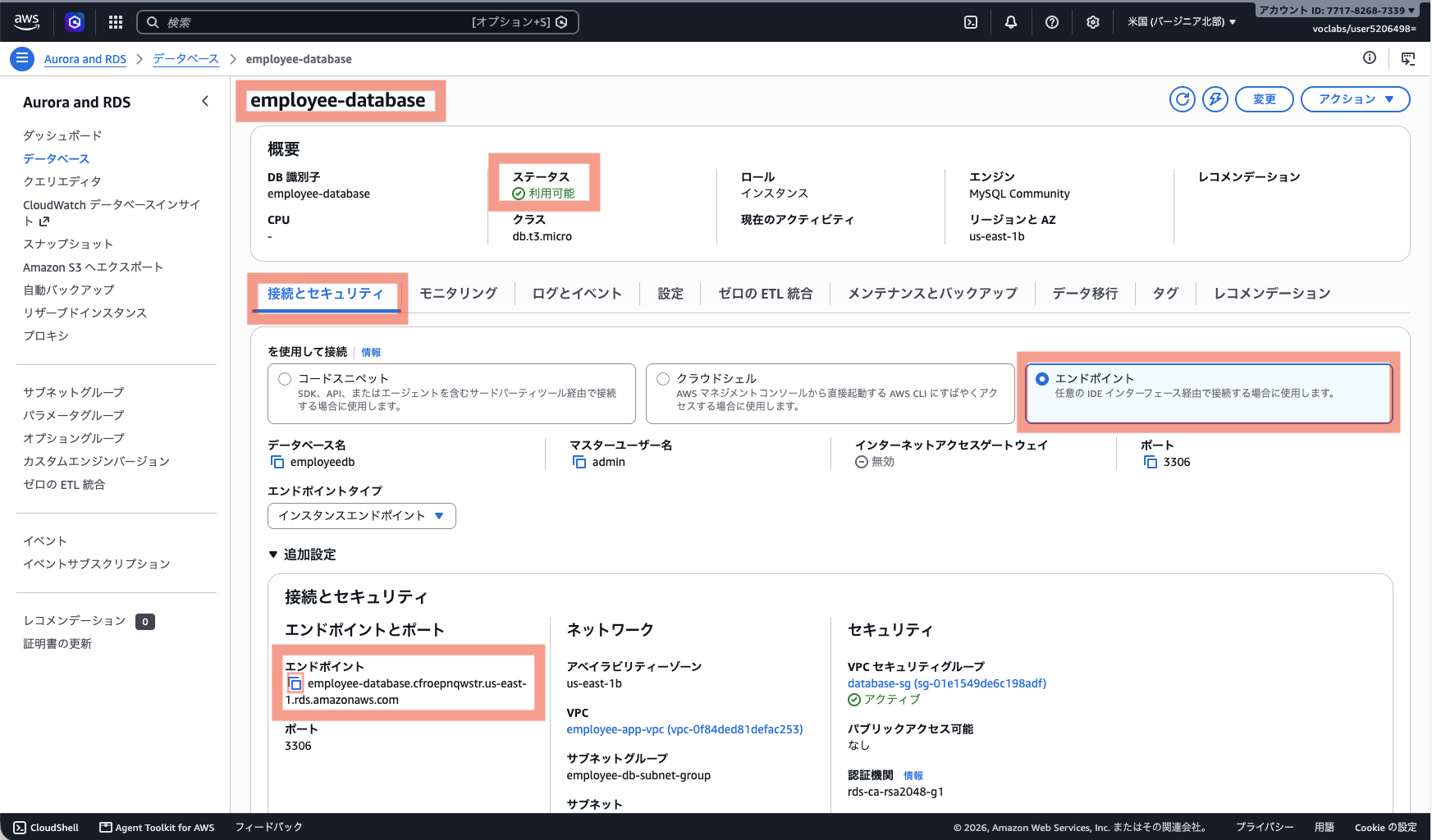Switch to the データ移行 tab
This screenshot has width=1432, height=840.
(x=1085, y=294)
